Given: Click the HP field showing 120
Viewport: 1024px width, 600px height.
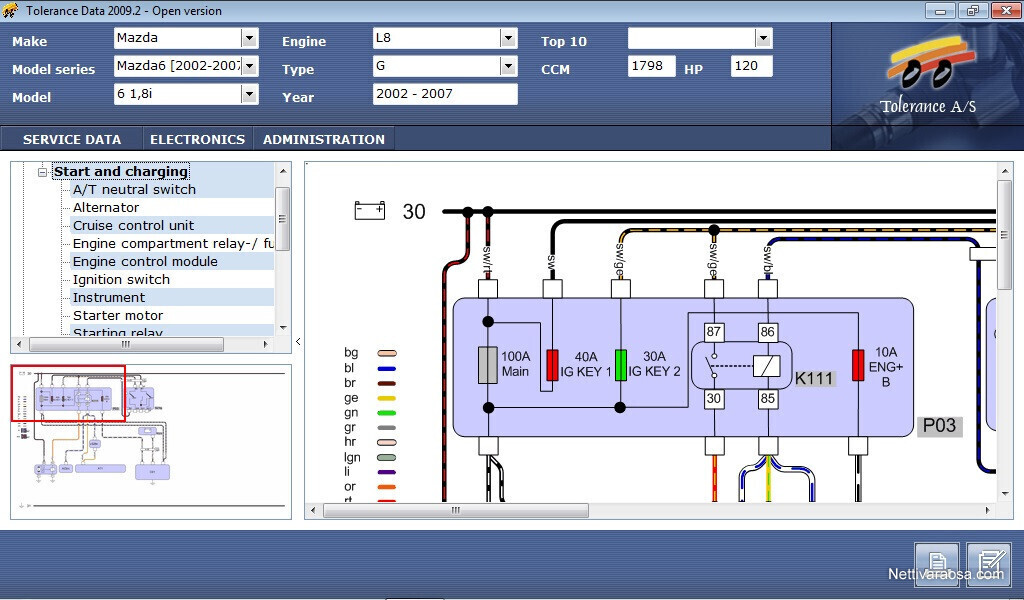Looking at the screenshot, I should (751, 66).
